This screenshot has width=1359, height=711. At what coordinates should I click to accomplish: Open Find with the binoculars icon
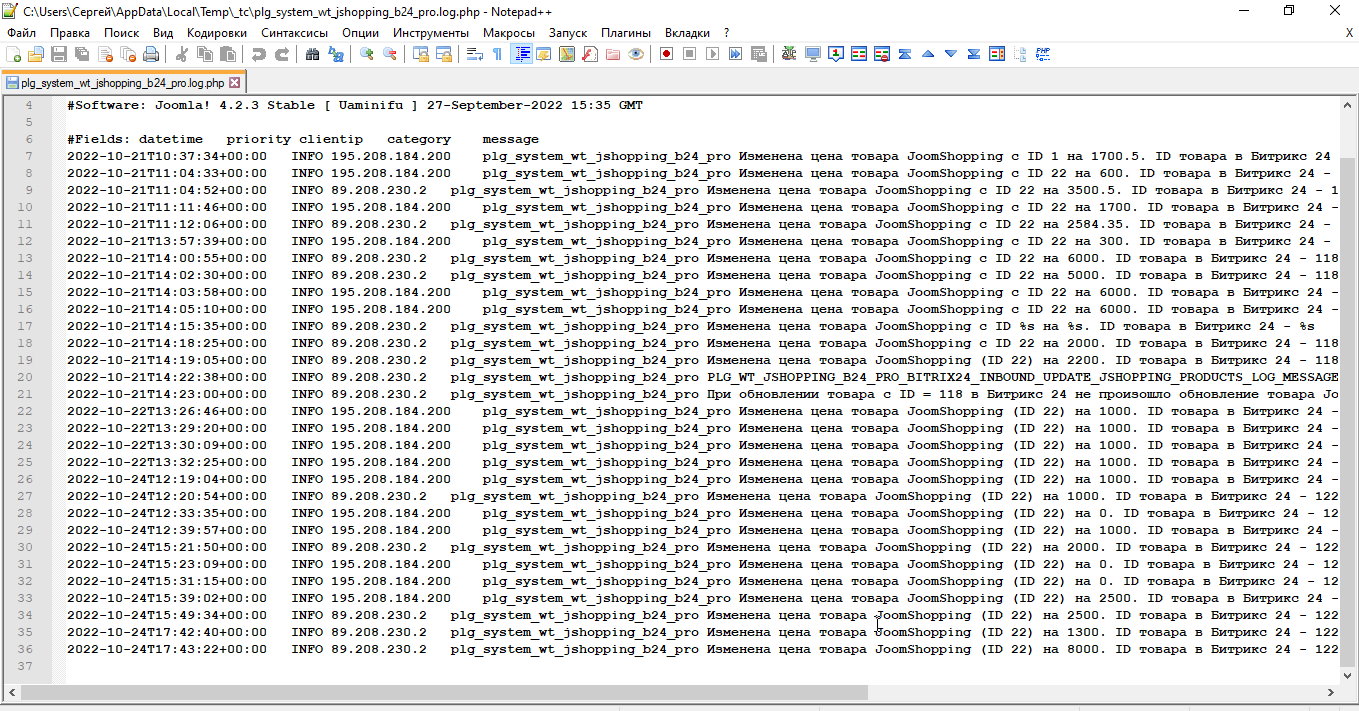pyautogui.click(x=312, y=54)
